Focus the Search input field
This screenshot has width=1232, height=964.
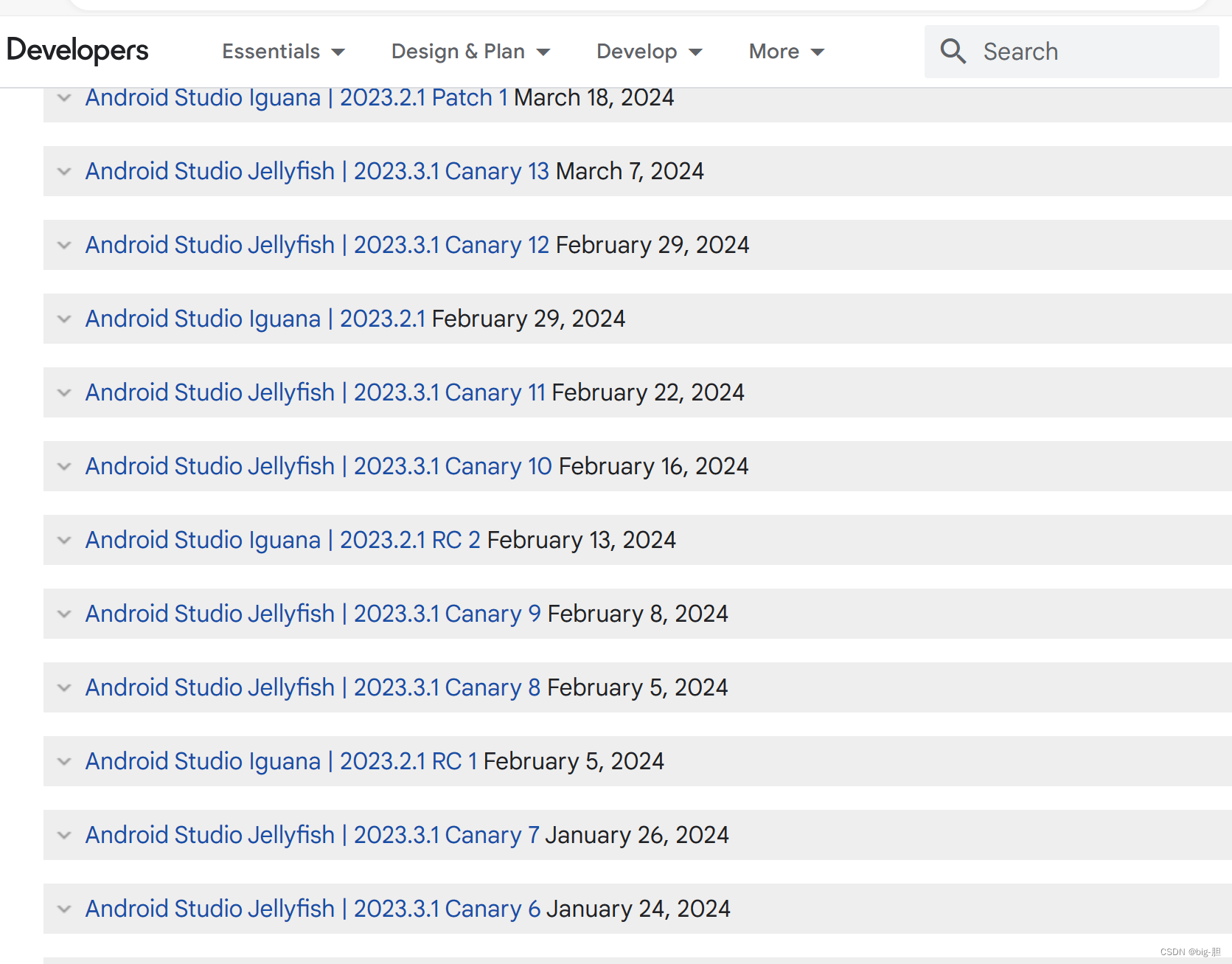1071,52
